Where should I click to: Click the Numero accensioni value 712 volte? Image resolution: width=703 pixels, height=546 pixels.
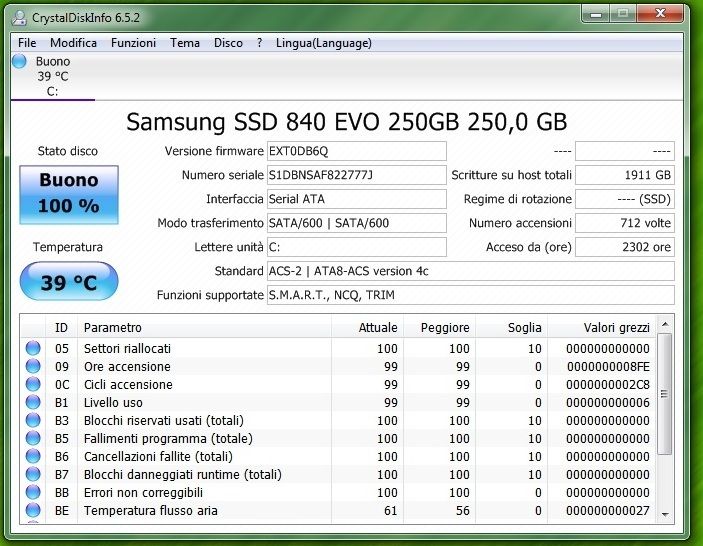pyautogui.click(x=625, y=223)
